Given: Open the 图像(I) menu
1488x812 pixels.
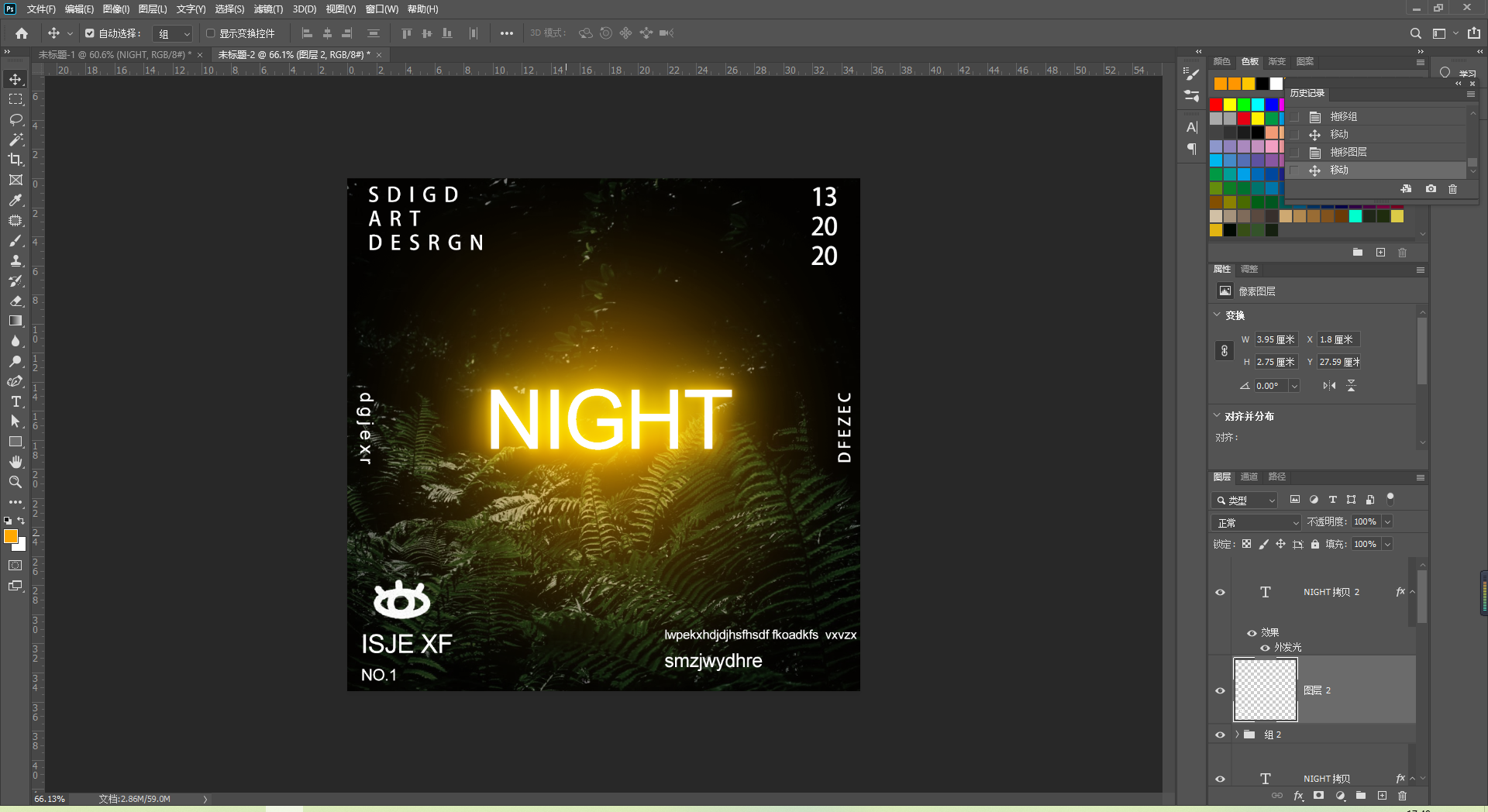Looking at the screenshot, I should click(116, 9).
